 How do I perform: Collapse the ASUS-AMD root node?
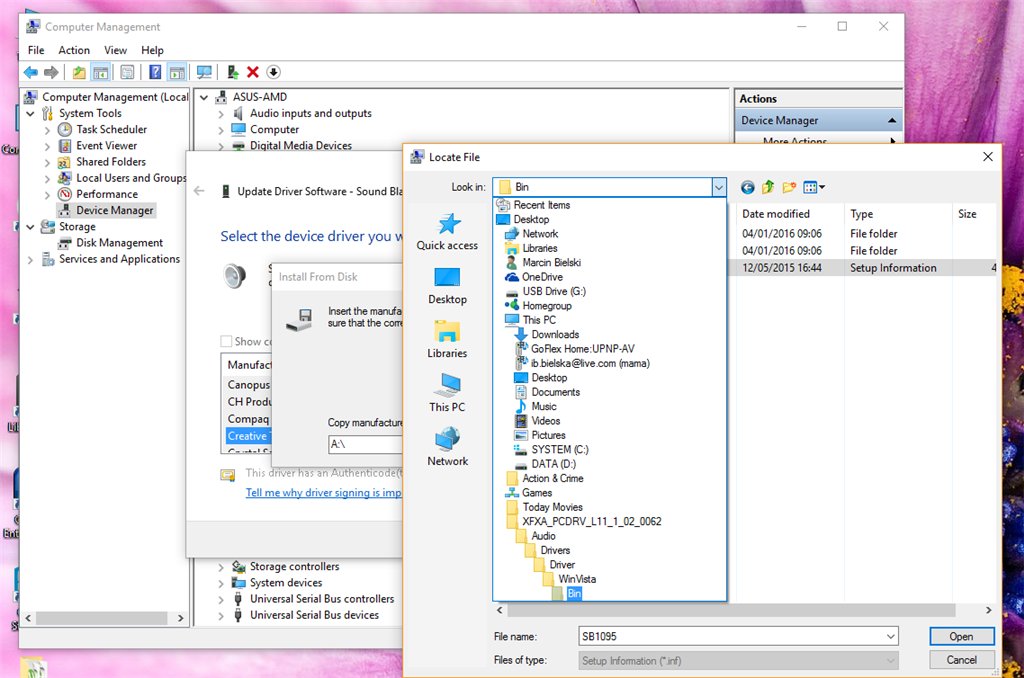click(204, 98)
